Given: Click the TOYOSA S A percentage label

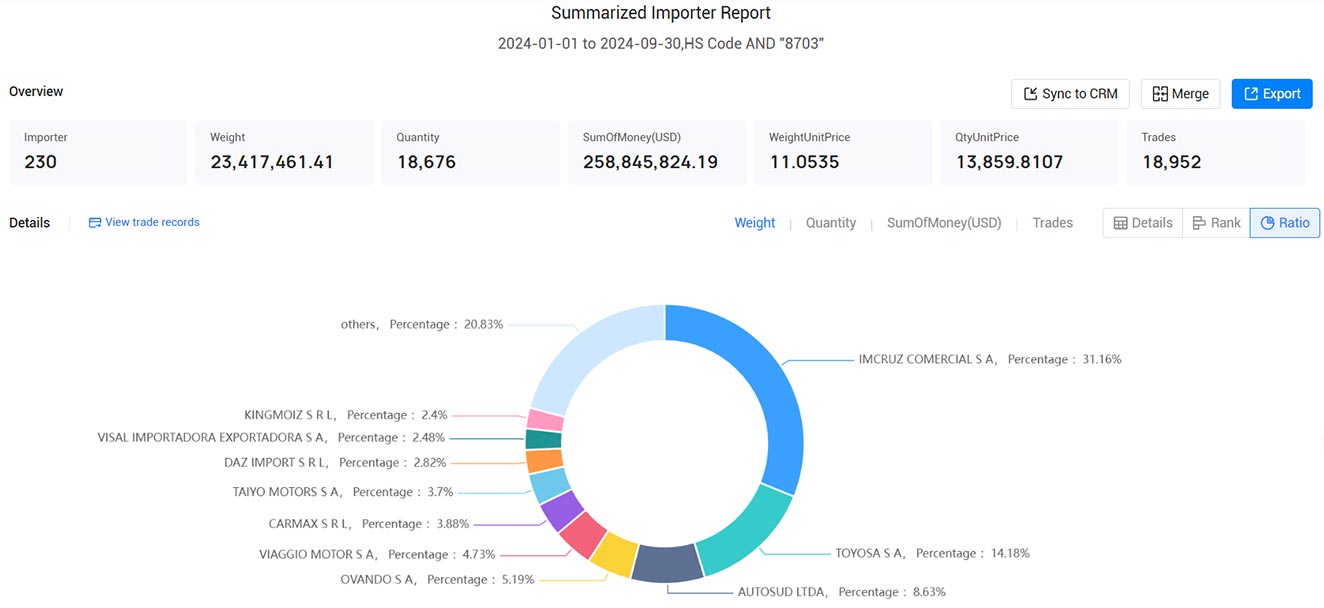Looking at the screenshot, I should (x=932, y=553).
